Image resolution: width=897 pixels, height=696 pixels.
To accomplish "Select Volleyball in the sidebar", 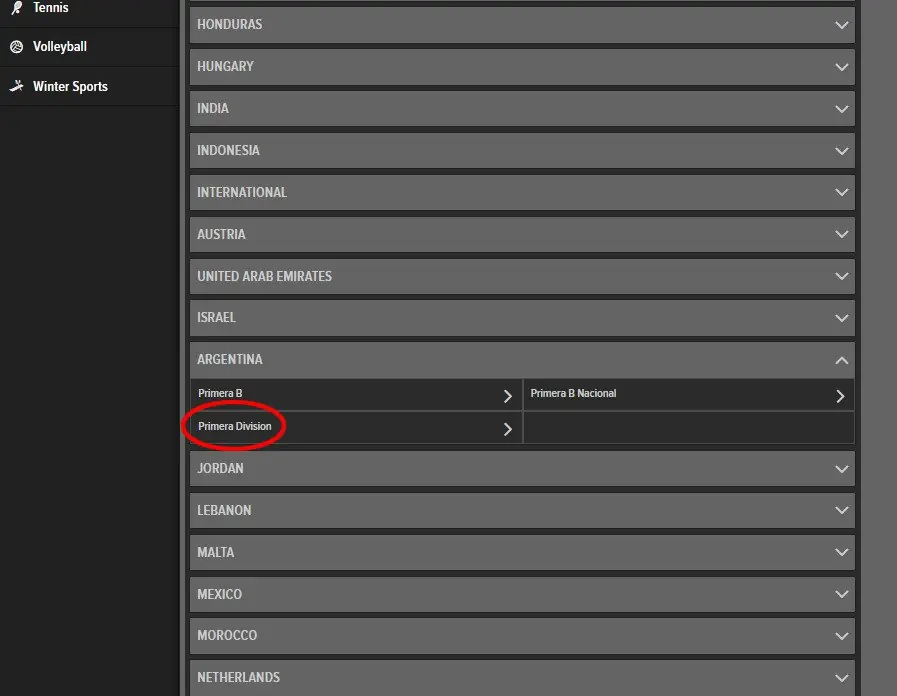I will point(59,47).
